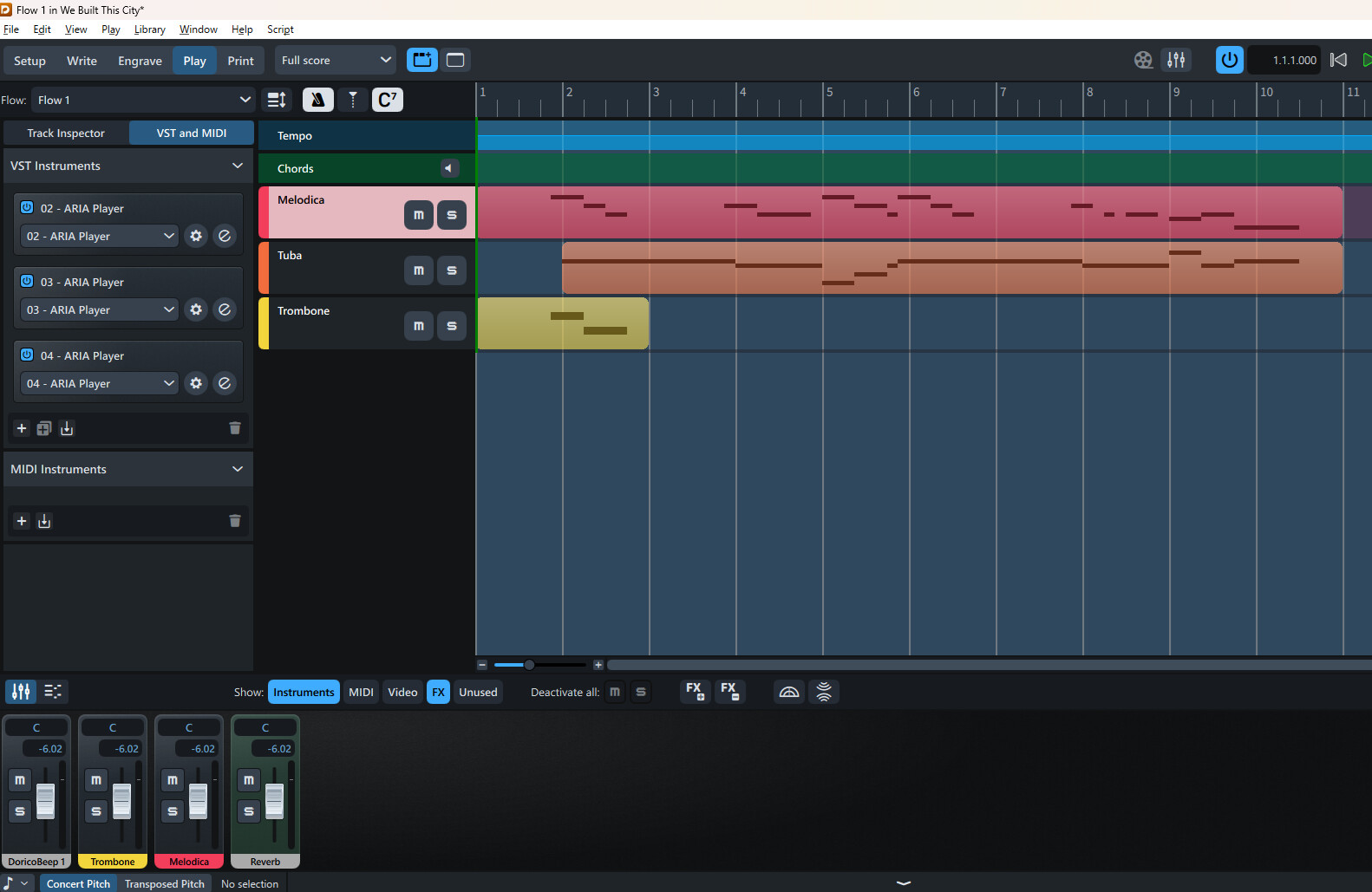Viewport: 1372px width, 892px height.
Task: Toggle the activate project power button
Action: coord(1229,60)
